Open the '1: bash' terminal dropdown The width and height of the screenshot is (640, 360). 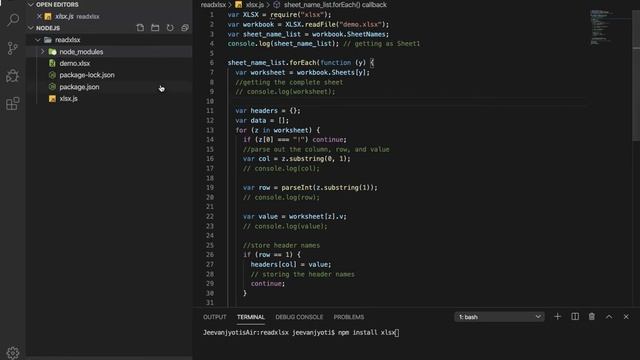499,317
